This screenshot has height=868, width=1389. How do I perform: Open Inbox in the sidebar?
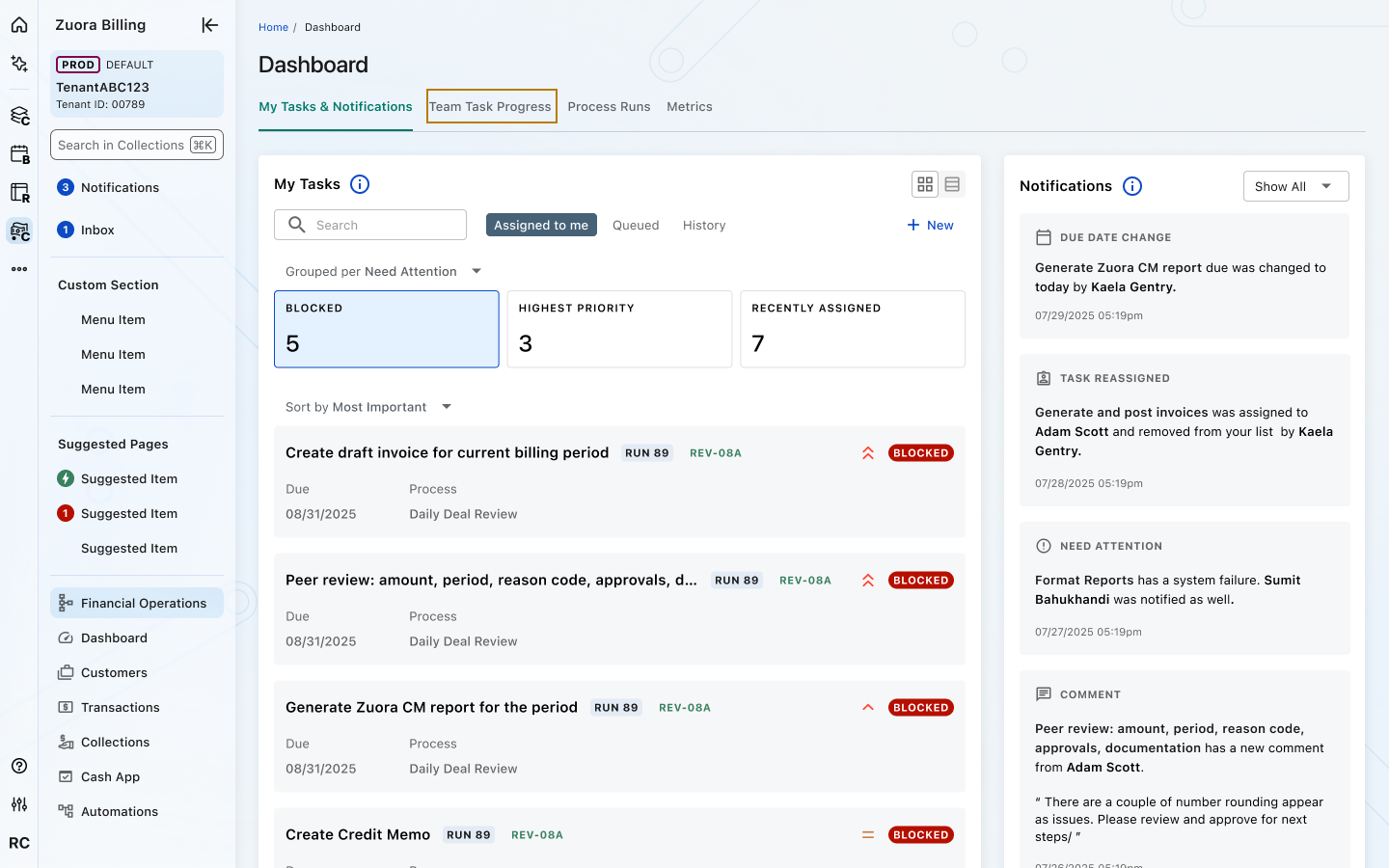tap(137, 230)
